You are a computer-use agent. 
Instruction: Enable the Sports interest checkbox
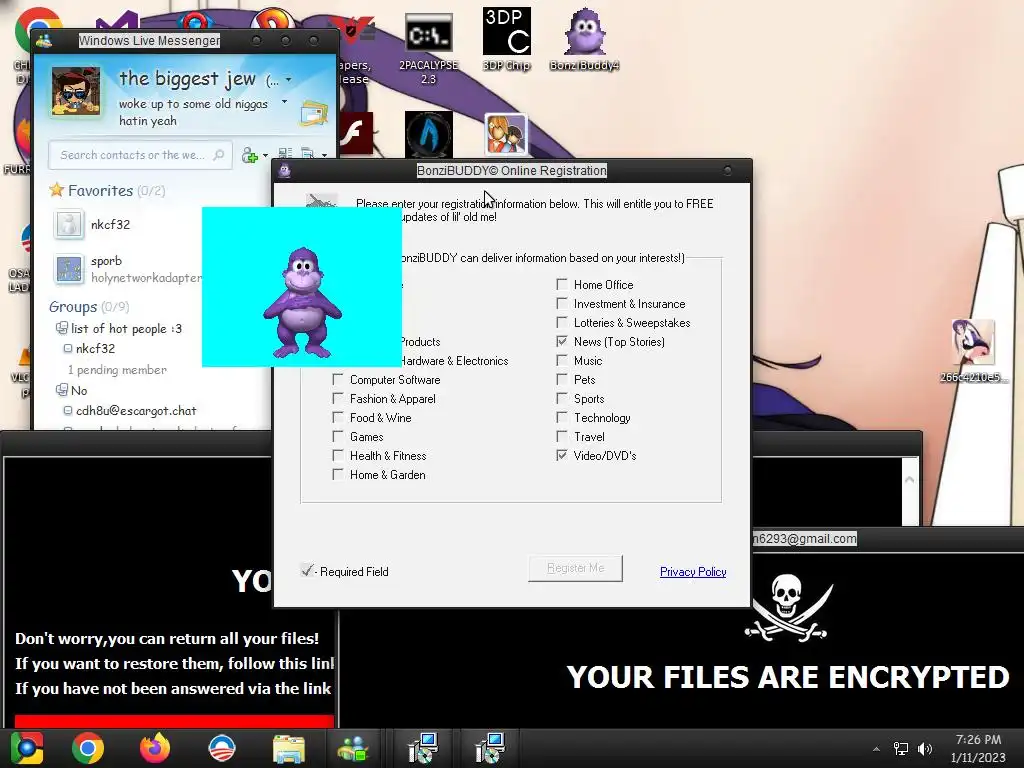coord(562,398)
